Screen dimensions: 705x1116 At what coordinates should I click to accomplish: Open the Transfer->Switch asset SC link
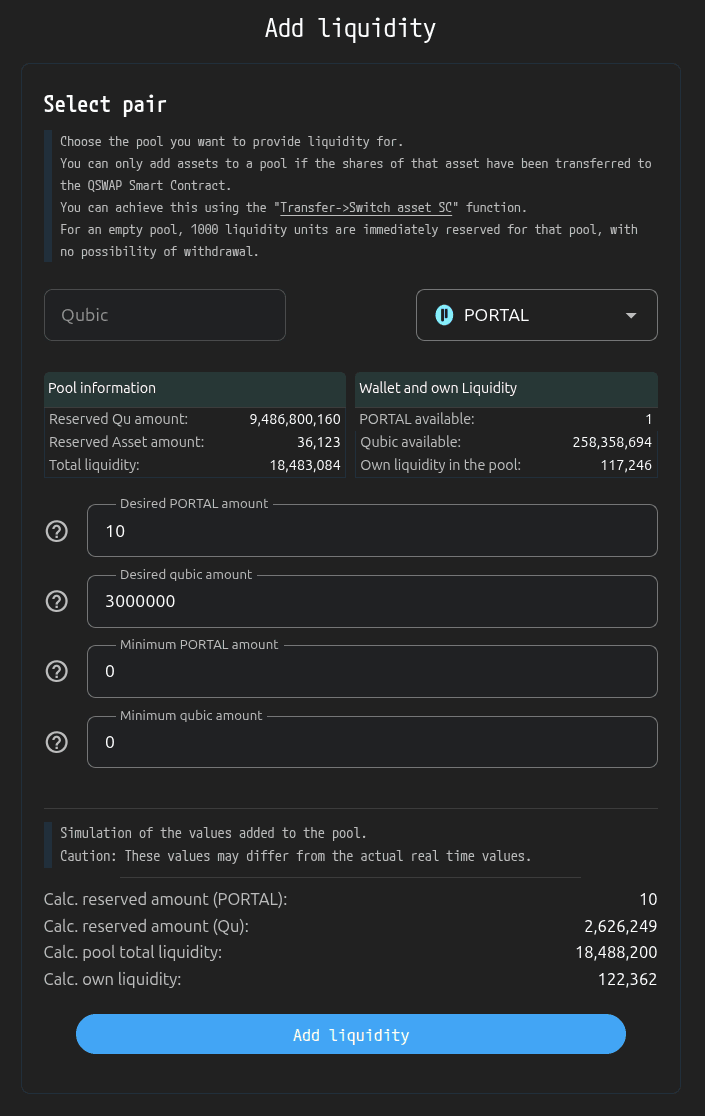367,208
